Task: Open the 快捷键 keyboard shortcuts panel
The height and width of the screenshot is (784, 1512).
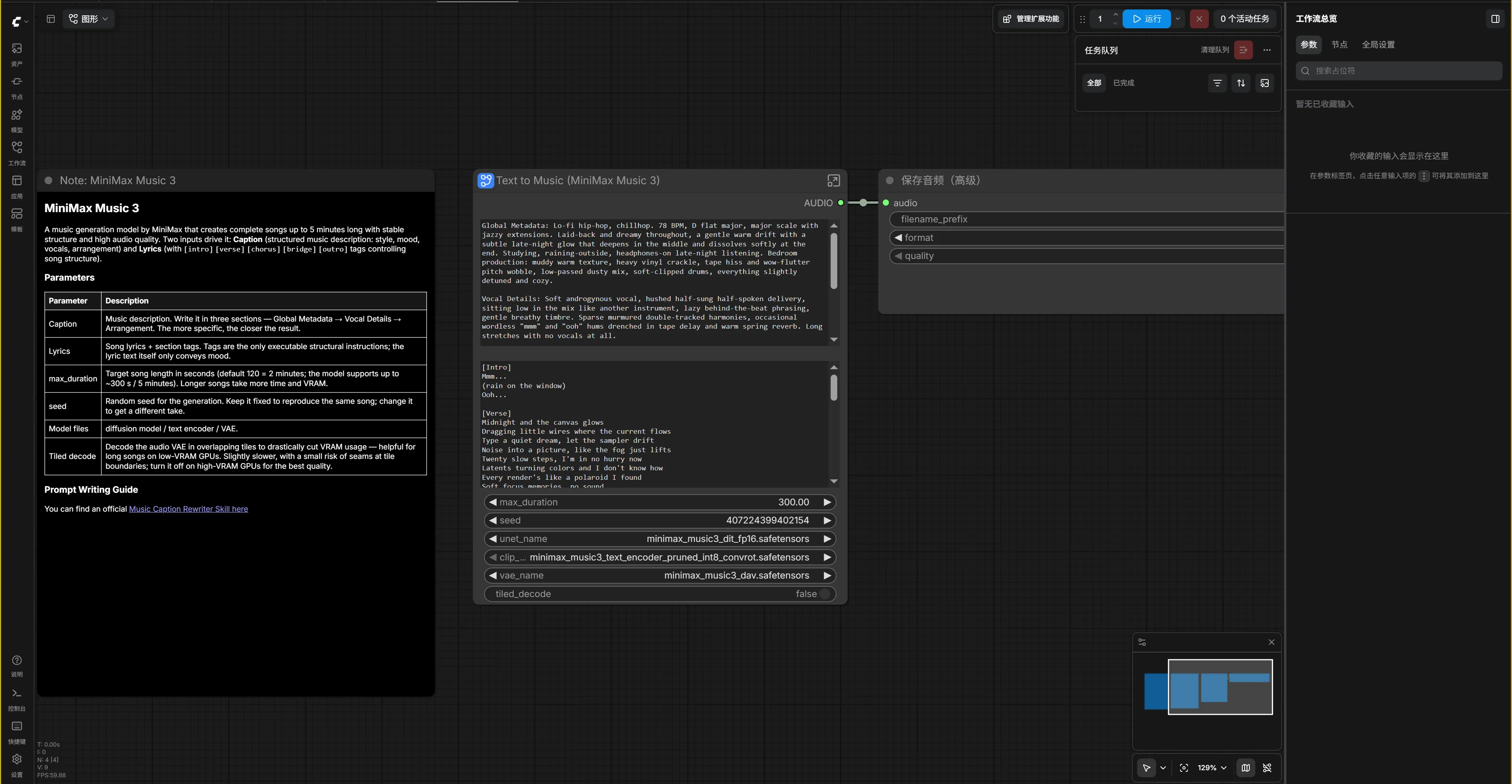Action: [17, 732]
